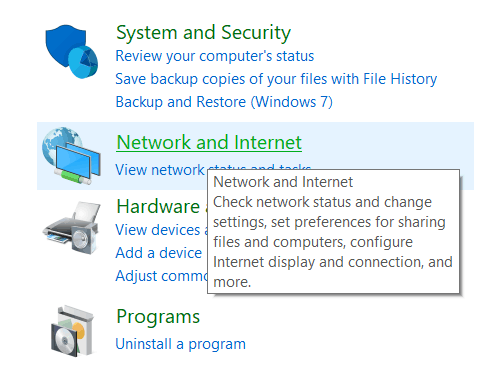Open the Programs category heading
The width and height of the screenshot is (479, 386).
(x=158, y=317)
